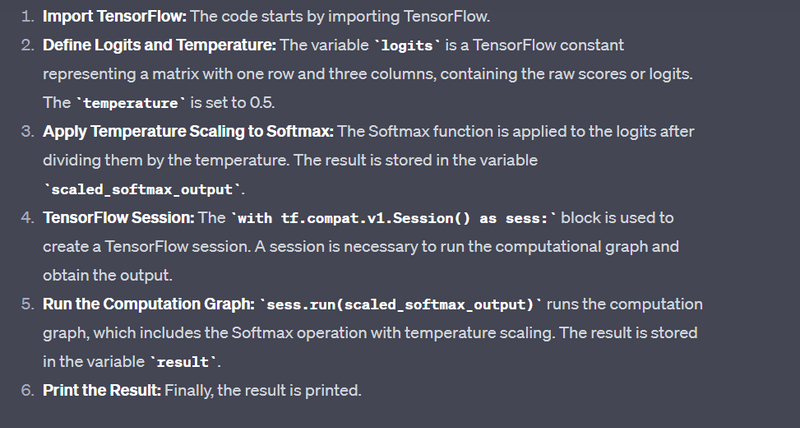
Task: Click list number 5 marker
Action: point(27,303)
